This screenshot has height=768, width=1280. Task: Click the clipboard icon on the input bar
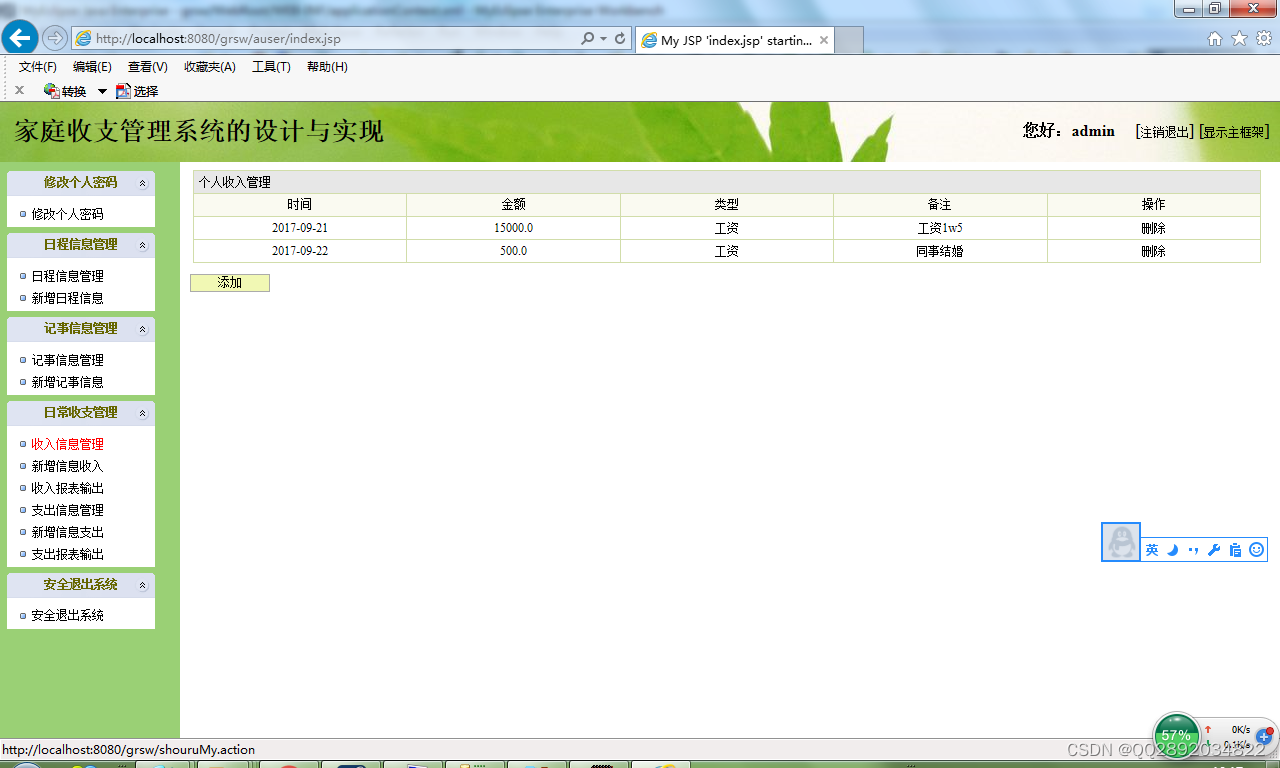[1235, 549]
